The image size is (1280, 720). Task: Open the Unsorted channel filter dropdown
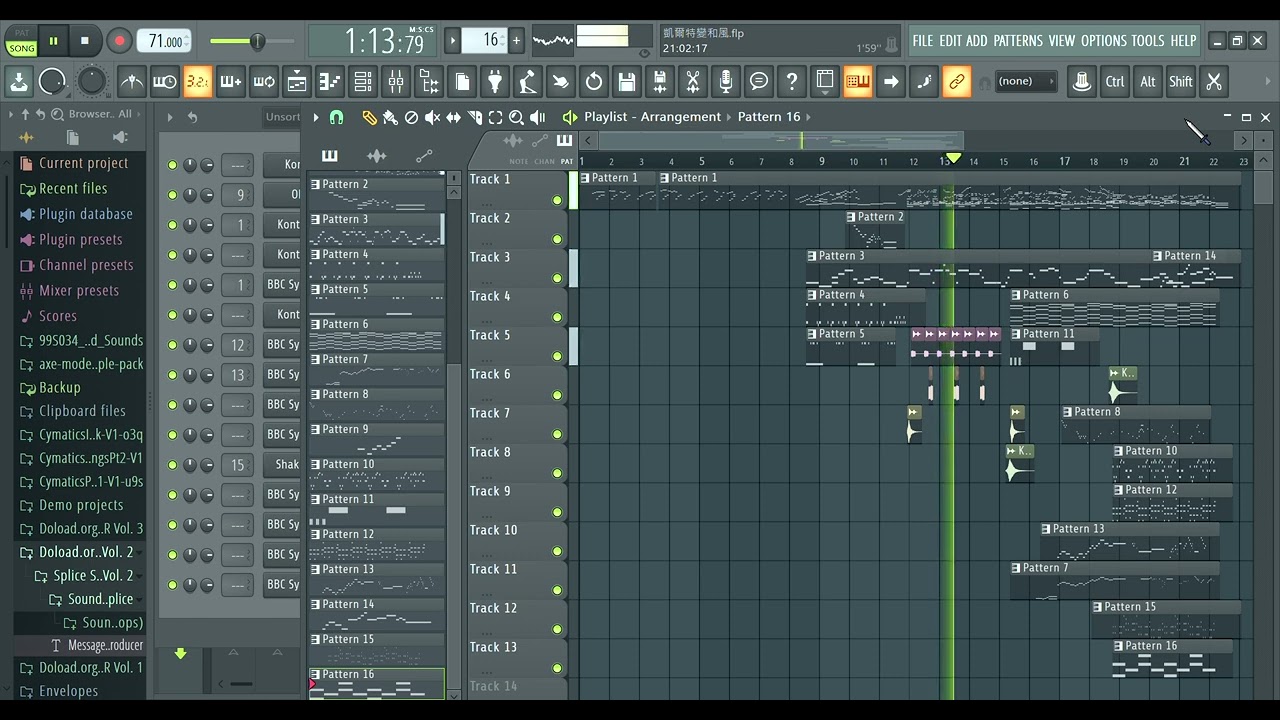coord(281,117)
